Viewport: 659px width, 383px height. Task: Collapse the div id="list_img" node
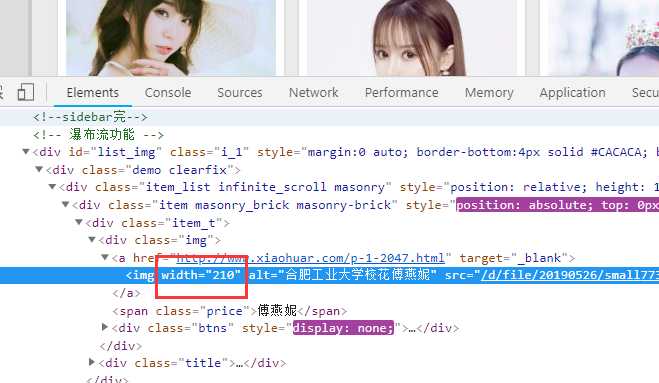tap(26, 151)
